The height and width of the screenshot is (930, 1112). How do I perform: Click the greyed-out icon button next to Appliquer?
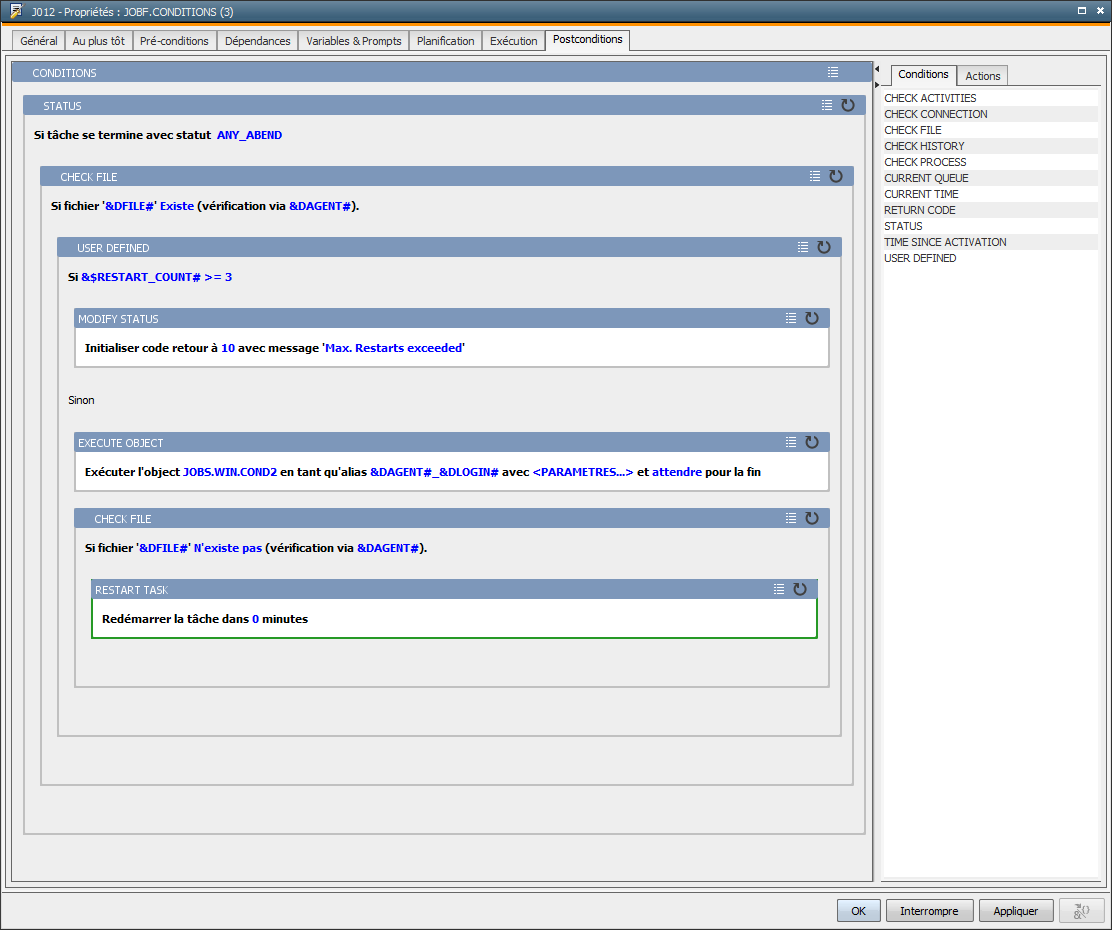click(x=1082, y=911)
